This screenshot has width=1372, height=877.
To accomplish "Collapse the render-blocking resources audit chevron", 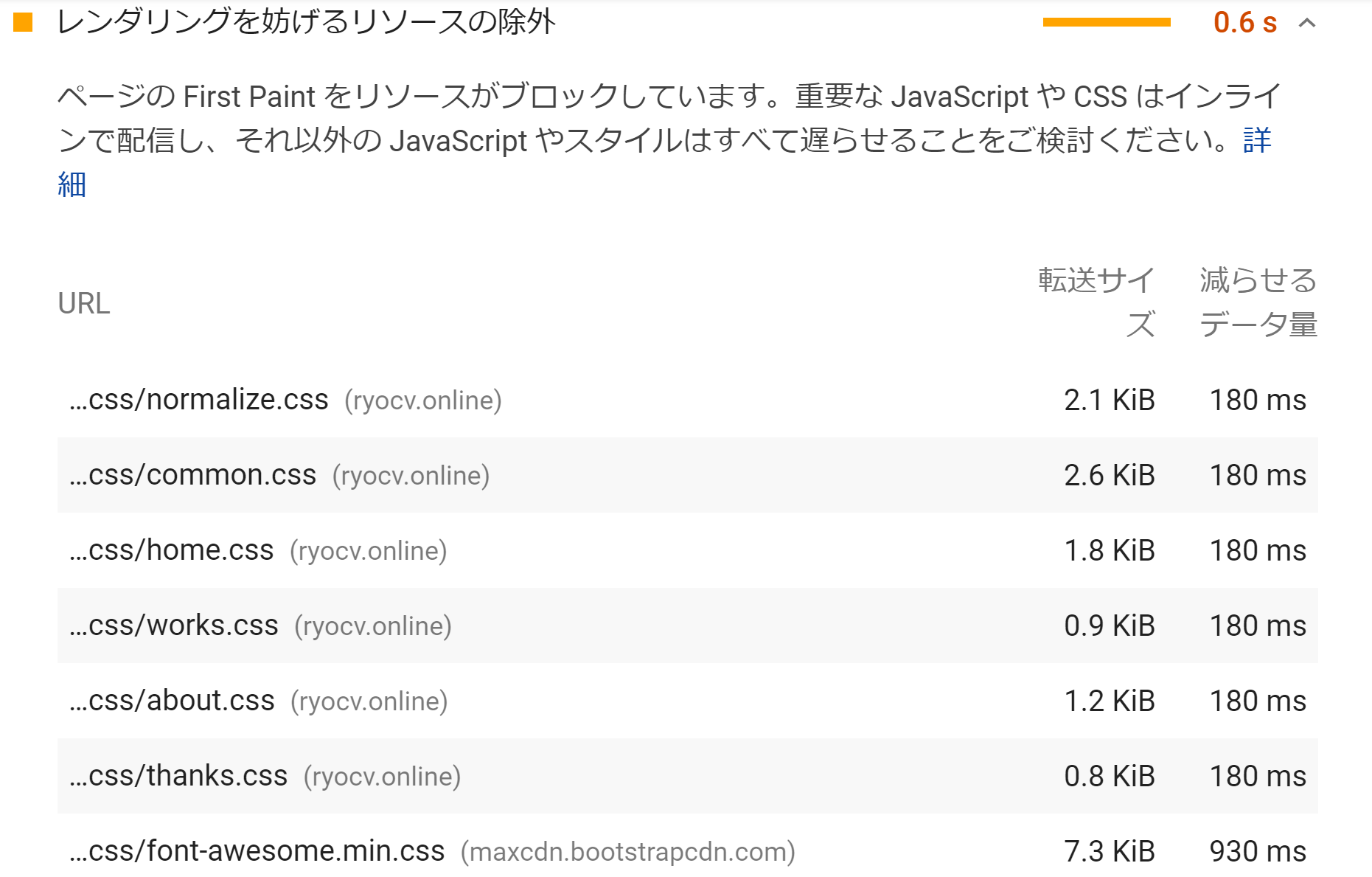I will coord(1306,23).
